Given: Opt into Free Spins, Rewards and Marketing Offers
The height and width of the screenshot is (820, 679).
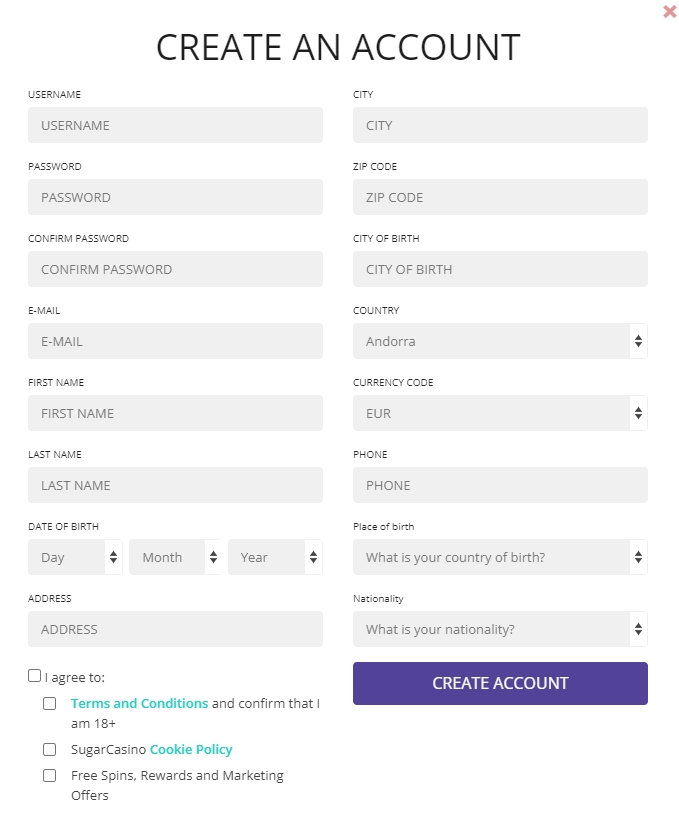Looking at the screenshot, I should [49, 775].
